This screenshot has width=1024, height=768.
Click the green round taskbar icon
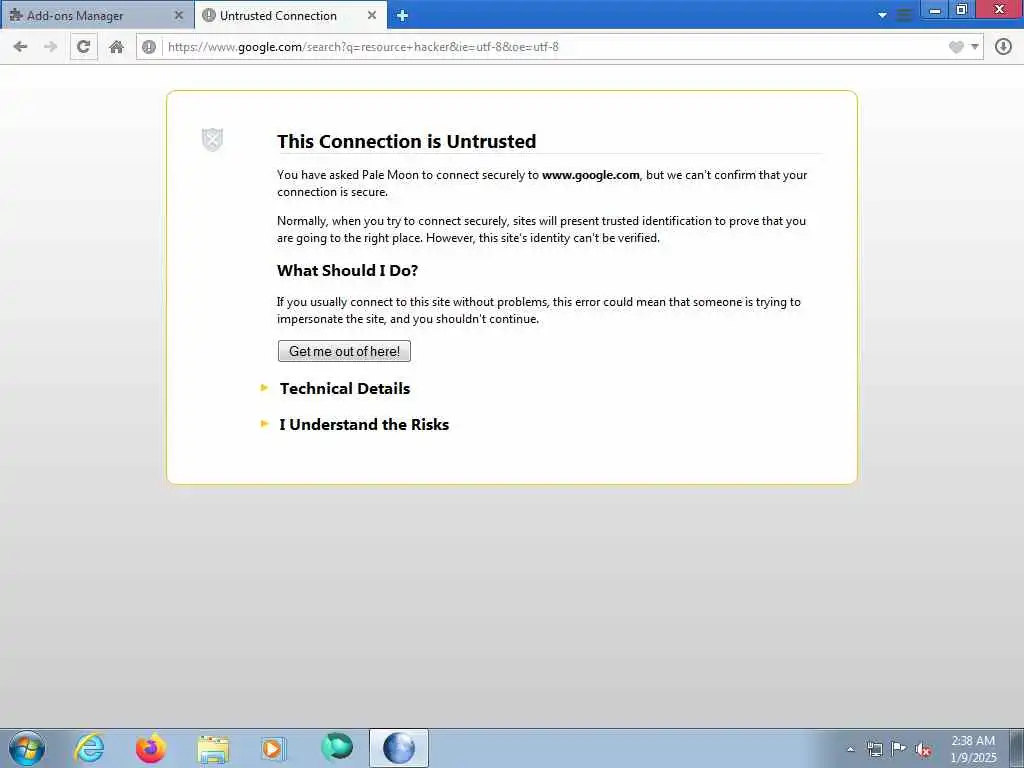tap(336, 748)
